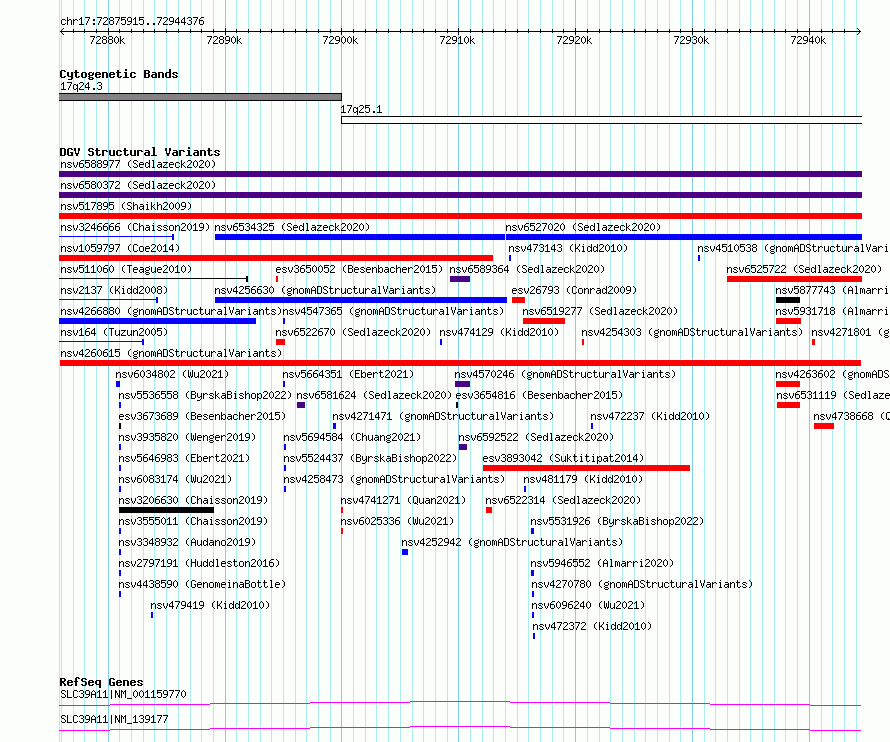The image size is (890, 742).
Task: Click nsv4252942 gnomAD variant label
Action: (x=512, y=542)
